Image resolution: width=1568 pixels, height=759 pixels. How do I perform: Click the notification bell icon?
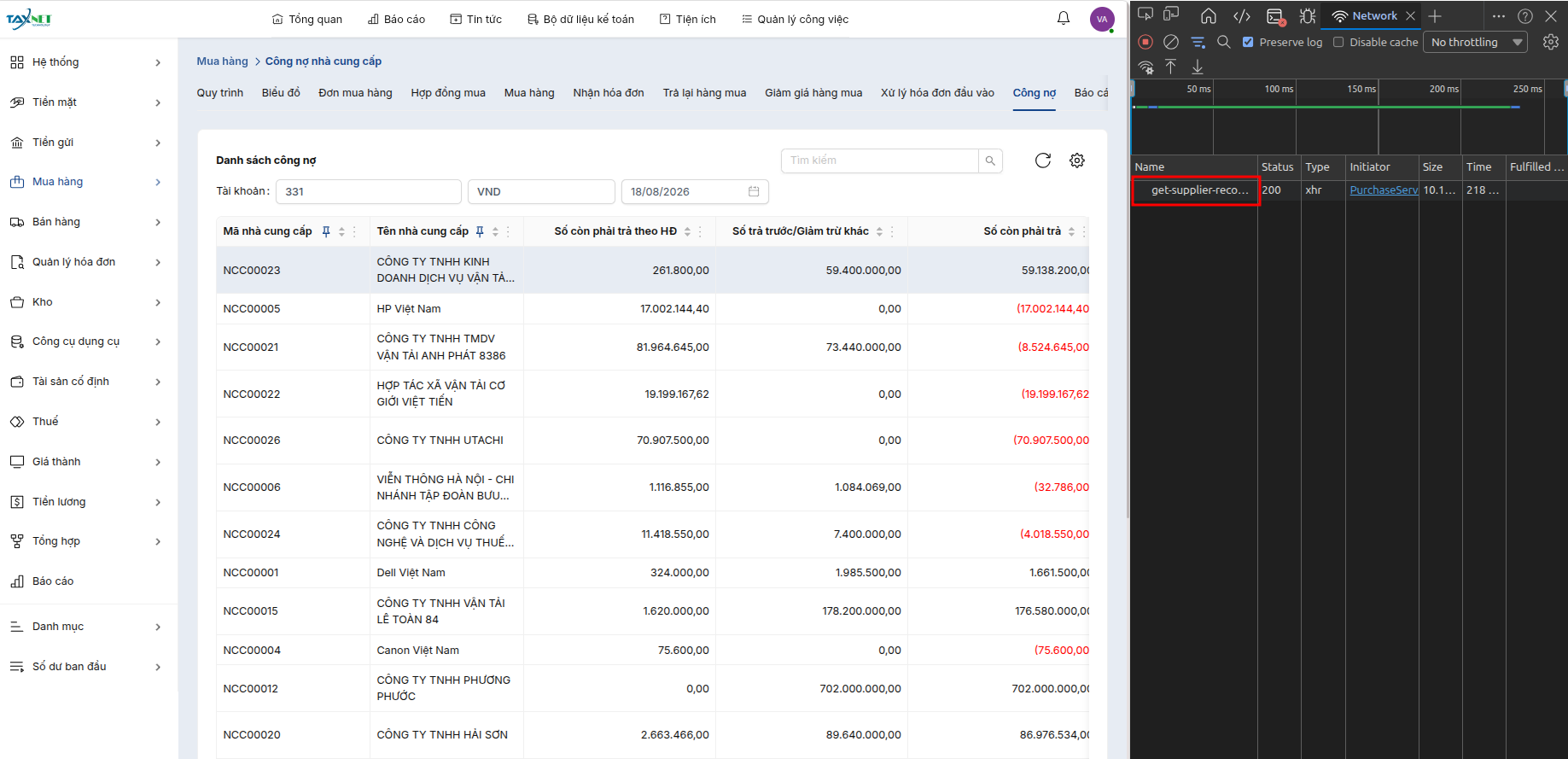[x=1063, y=18]
